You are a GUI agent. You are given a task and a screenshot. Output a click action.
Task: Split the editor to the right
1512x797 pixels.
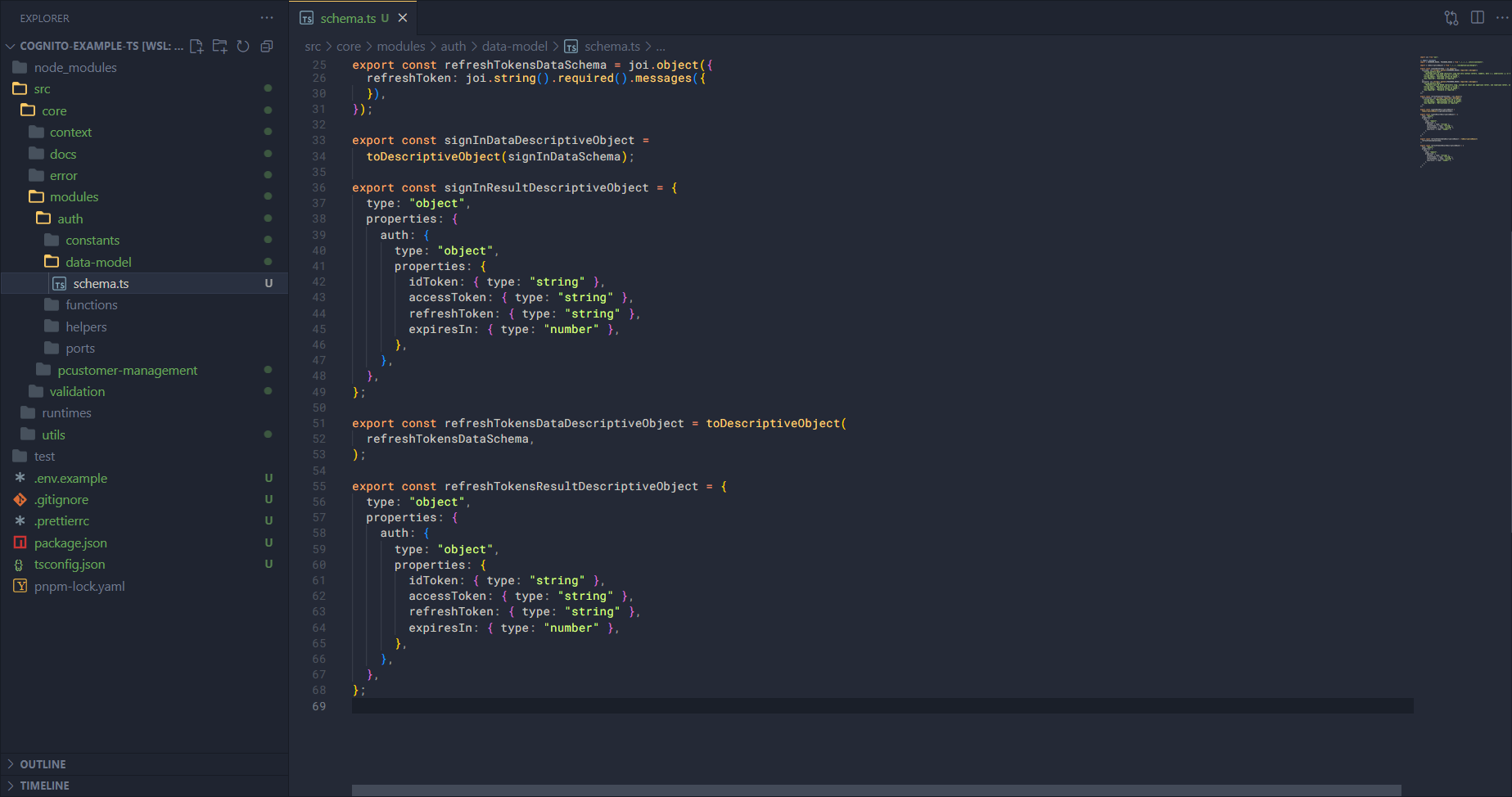(1478, 18)
